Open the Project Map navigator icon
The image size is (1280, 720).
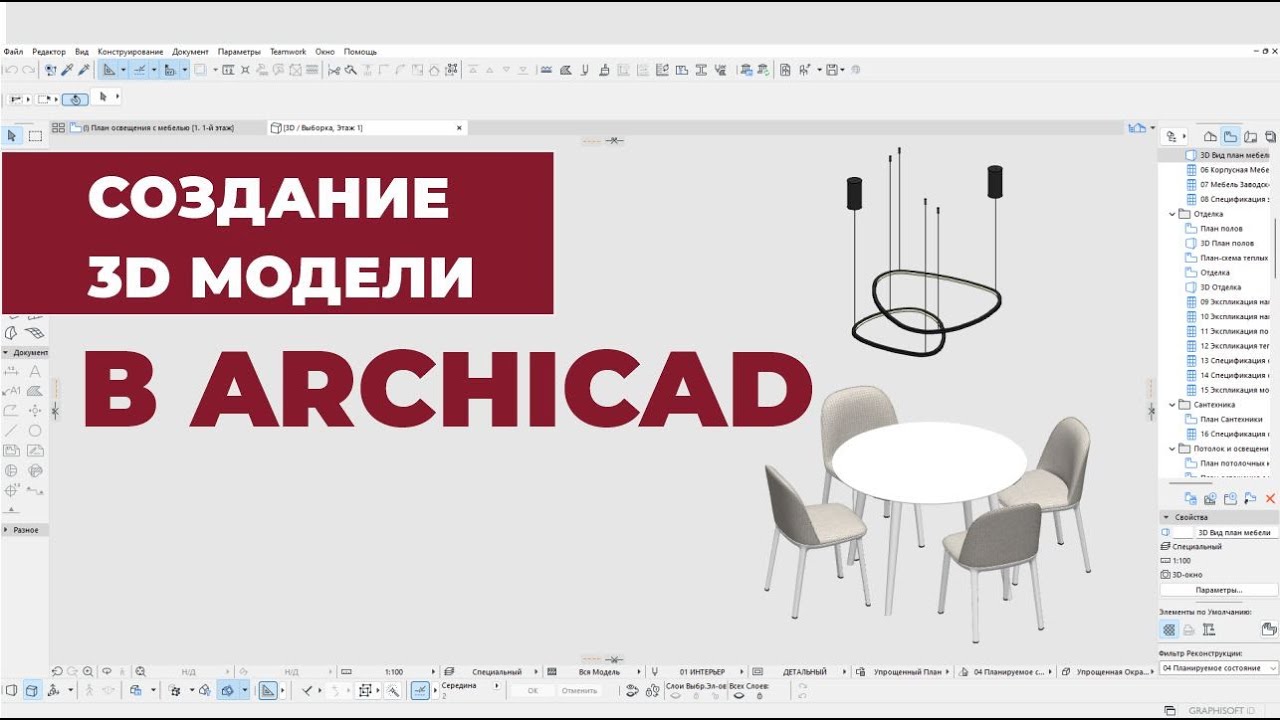(1210, 136)
